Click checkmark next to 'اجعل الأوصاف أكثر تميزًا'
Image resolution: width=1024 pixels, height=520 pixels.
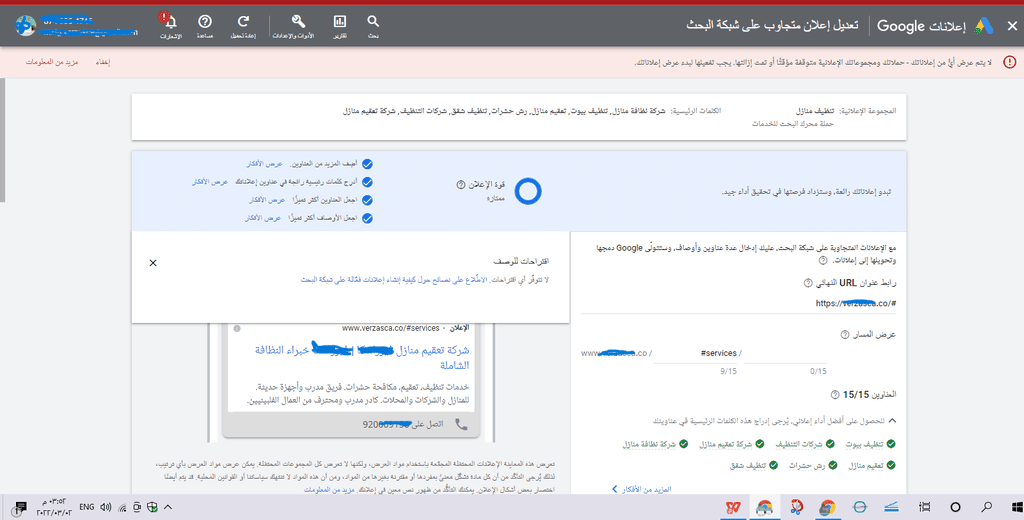[x=367, y=218]
